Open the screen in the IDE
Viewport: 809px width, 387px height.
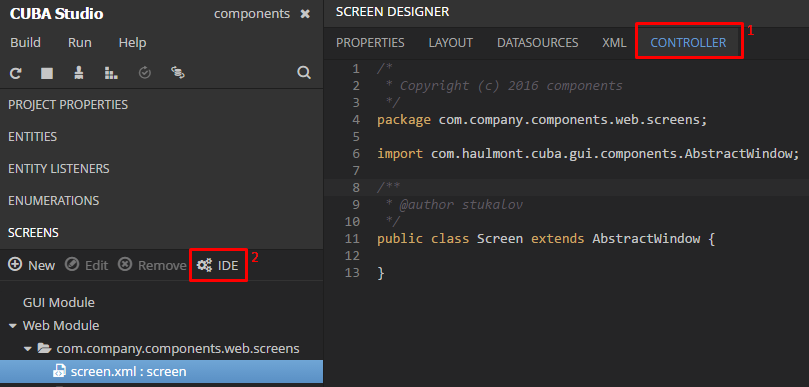pos(218,265)
